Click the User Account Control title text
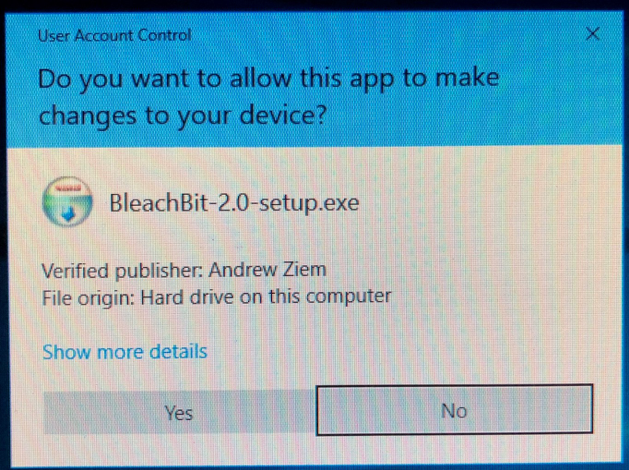629x470 pixels. [x=114, y=35]
